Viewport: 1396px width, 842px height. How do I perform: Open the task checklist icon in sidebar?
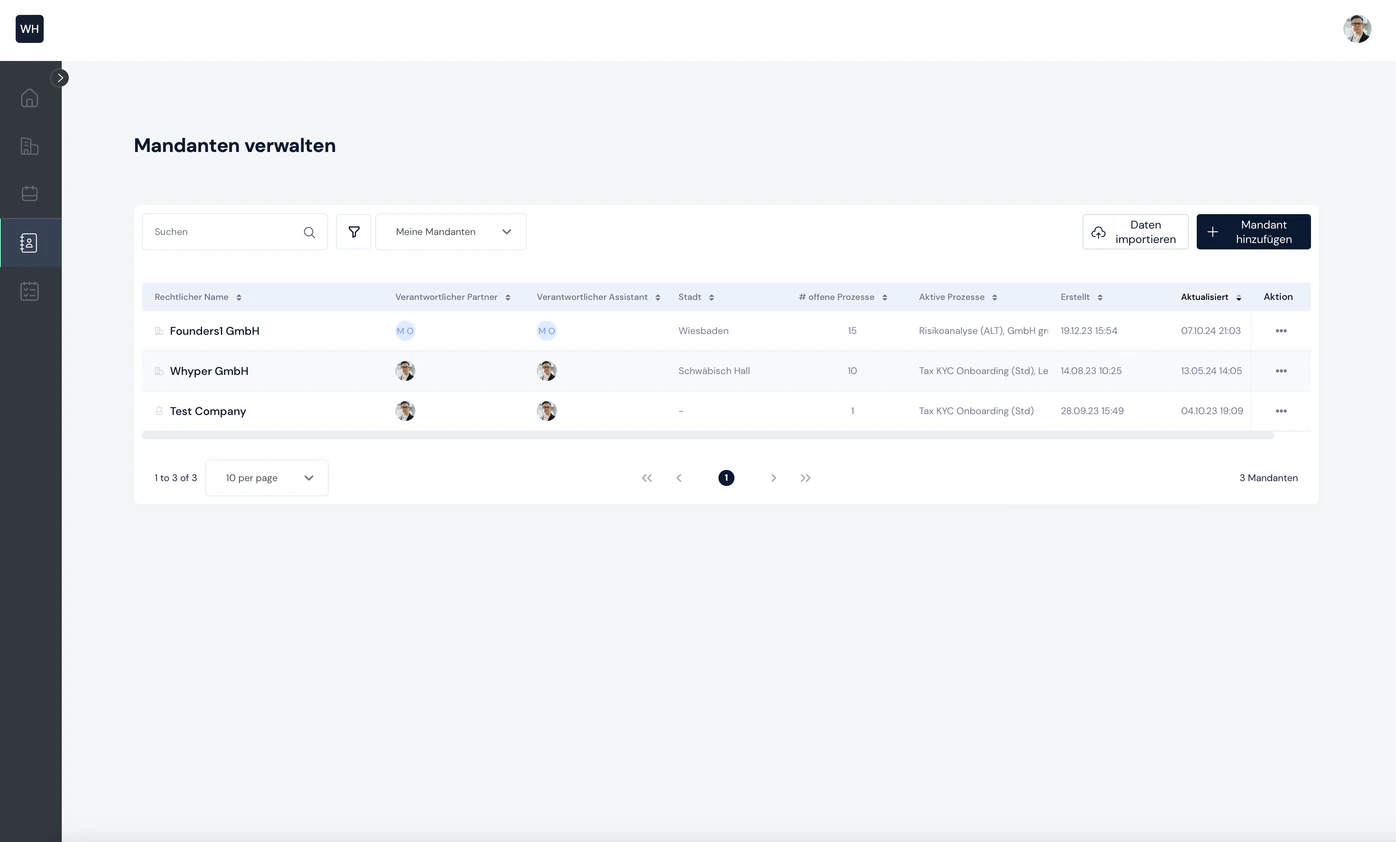(30, 291)
